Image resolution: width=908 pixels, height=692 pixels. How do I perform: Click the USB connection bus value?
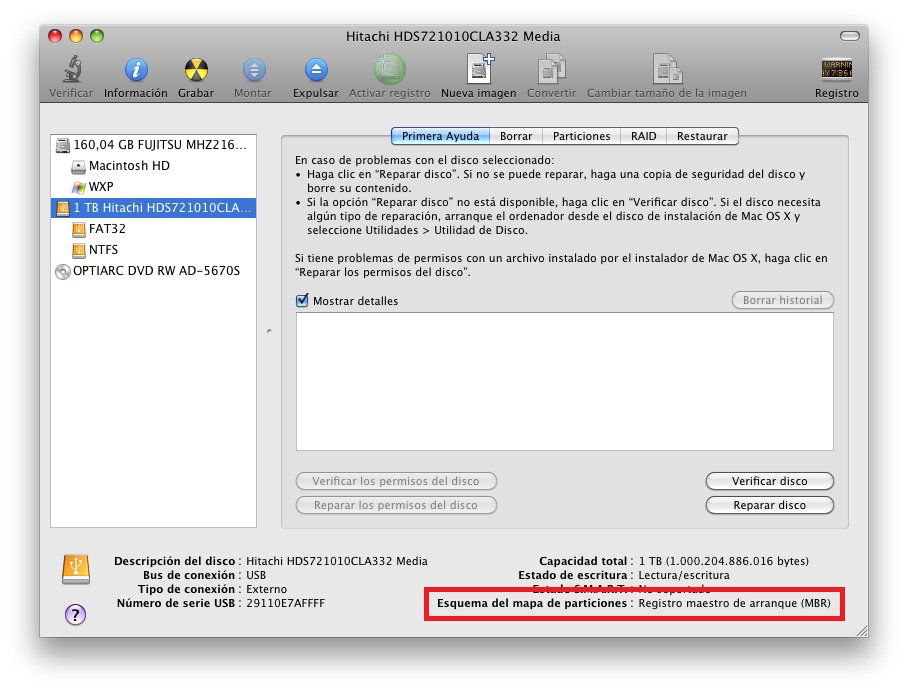coord(256,575)
